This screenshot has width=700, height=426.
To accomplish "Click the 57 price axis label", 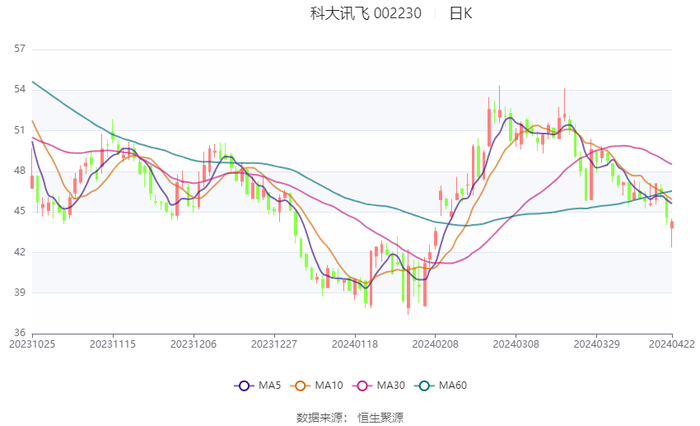I will 19,48.
